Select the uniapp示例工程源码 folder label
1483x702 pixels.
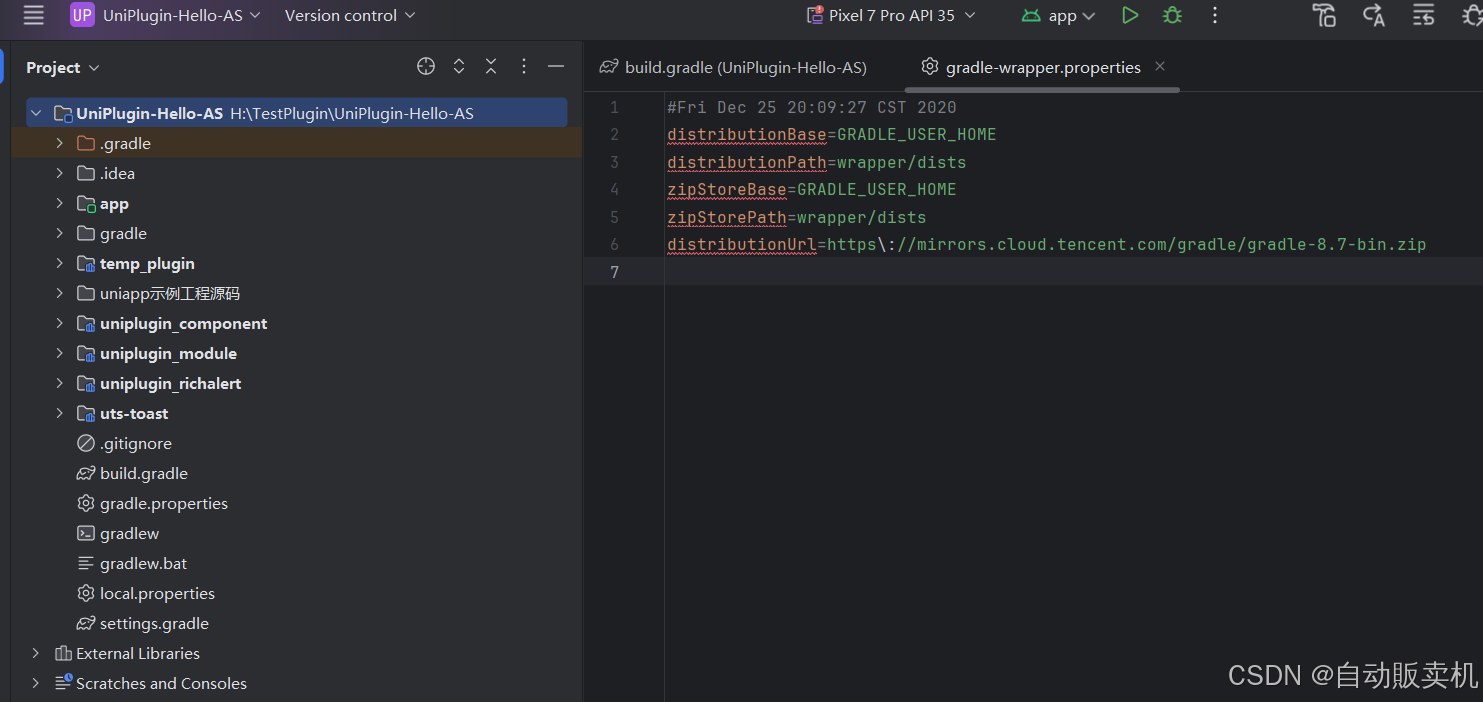[x=170, y=293]
